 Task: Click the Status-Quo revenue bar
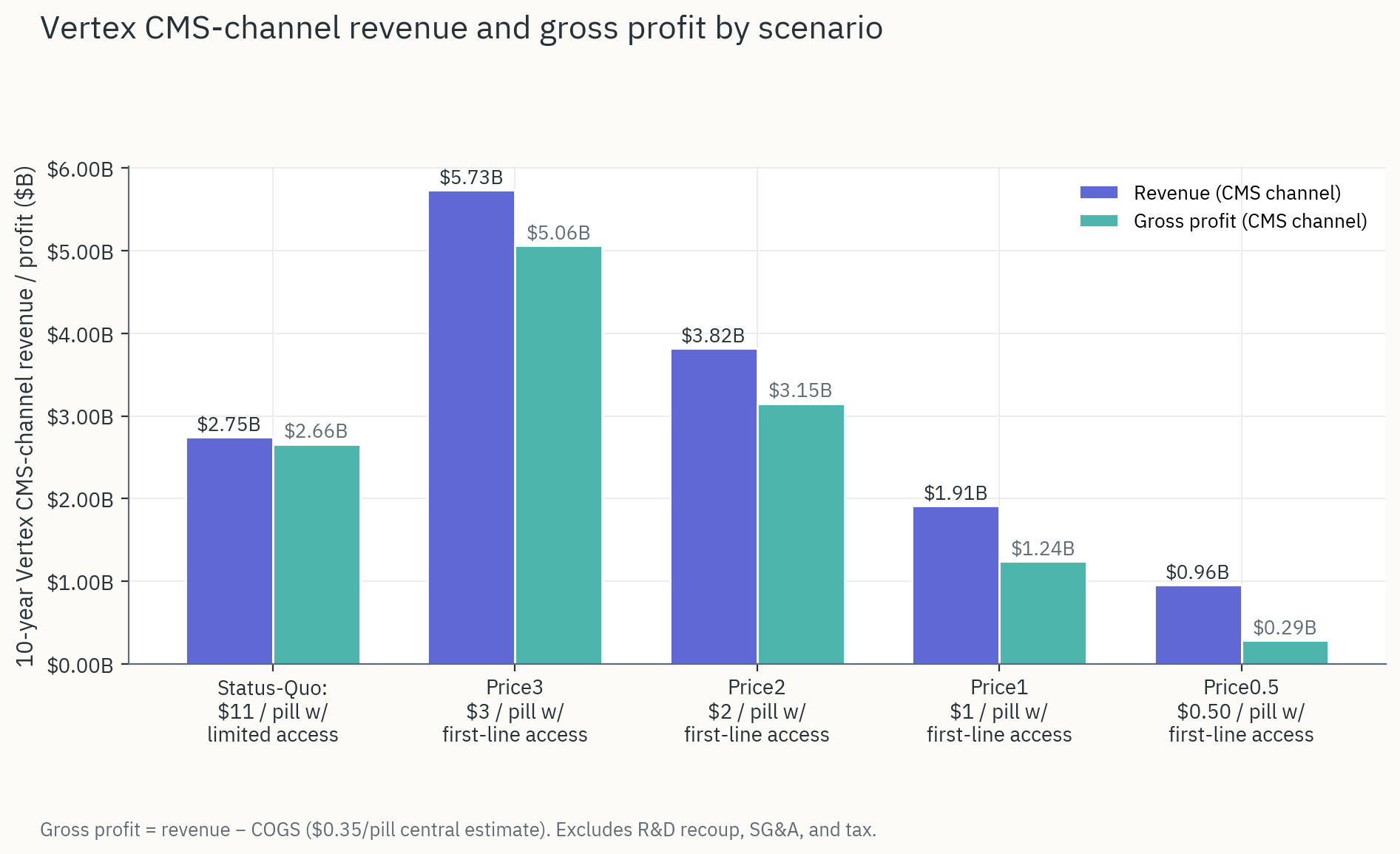(x=229, y=552)
